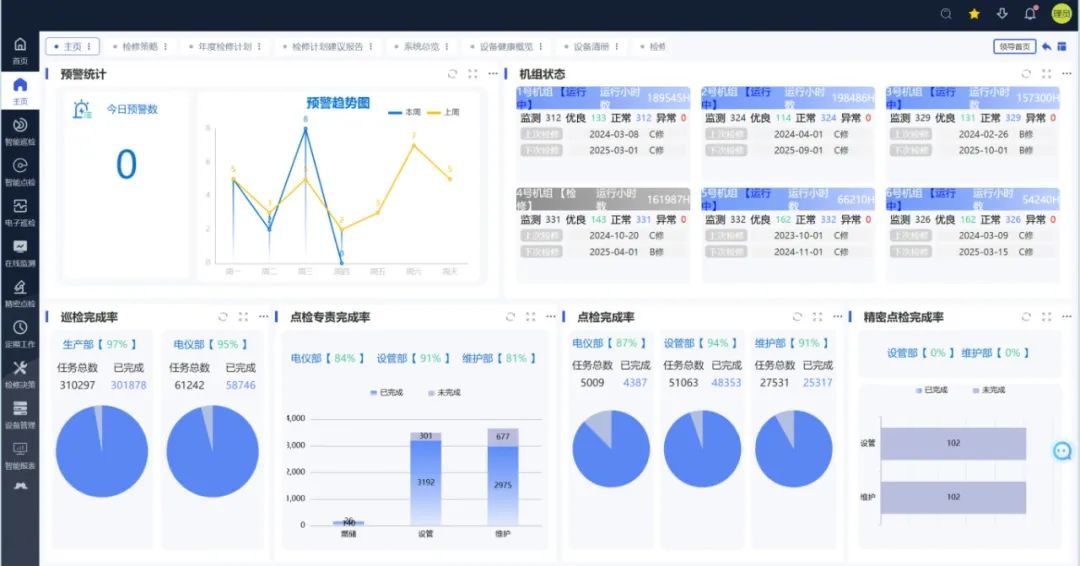Screen dimensions: 1080x566
Task: Open 定期工作 from the sidebar
Action: point(20,334)
